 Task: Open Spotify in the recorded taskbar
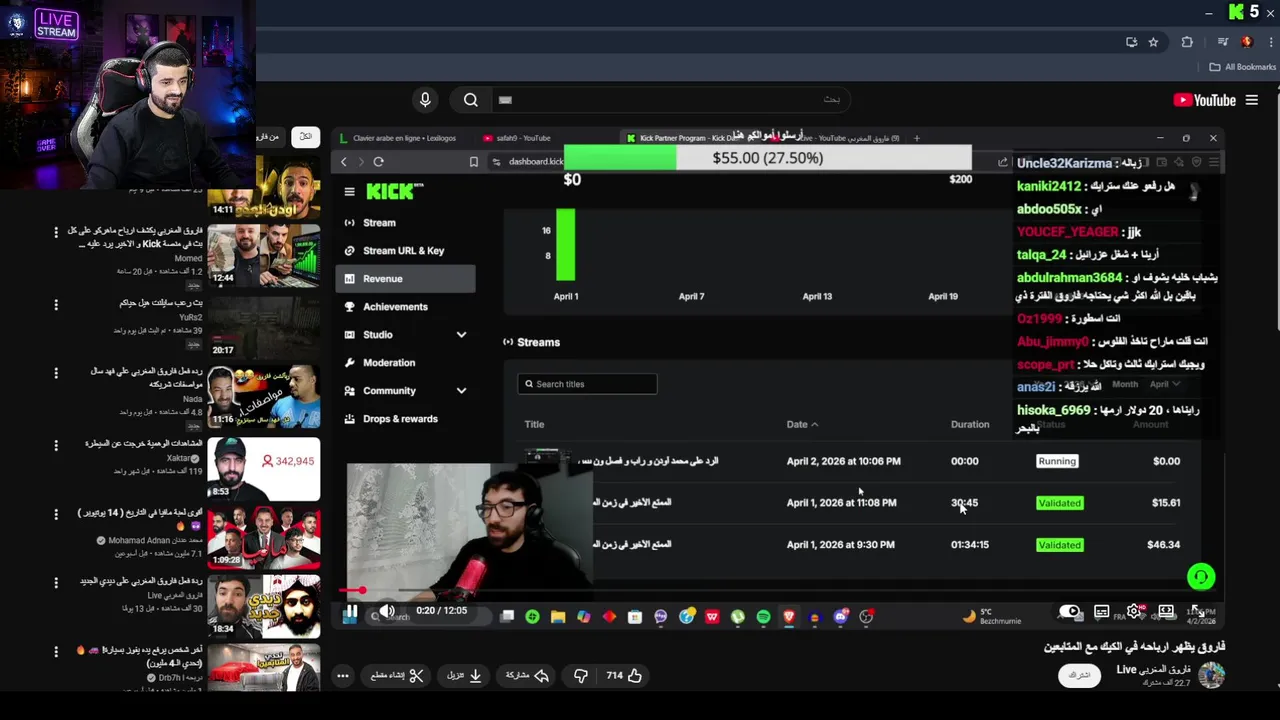pyautogui.click(x=763, y=617)
